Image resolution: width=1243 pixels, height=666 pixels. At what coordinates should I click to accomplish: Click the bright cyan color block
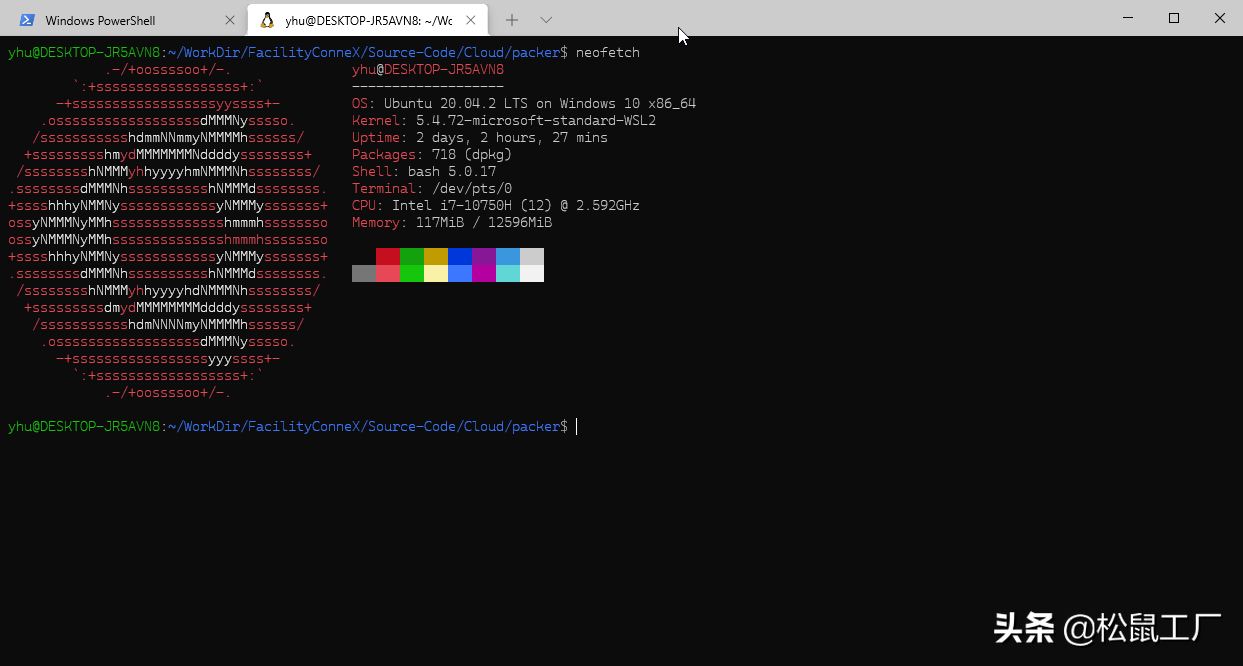508,273
